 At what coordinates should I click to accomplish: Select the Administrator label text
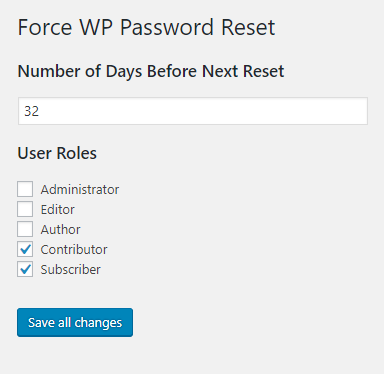point(80,190)
